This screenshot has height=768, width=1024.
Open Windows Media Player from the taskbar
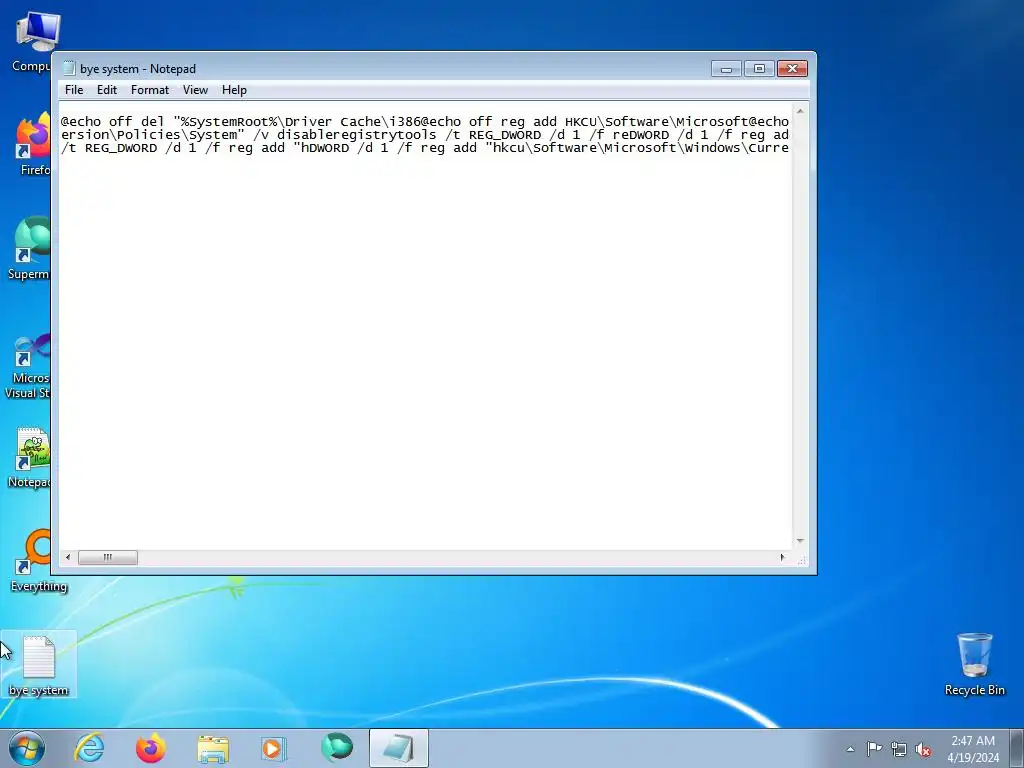(274, 748)
